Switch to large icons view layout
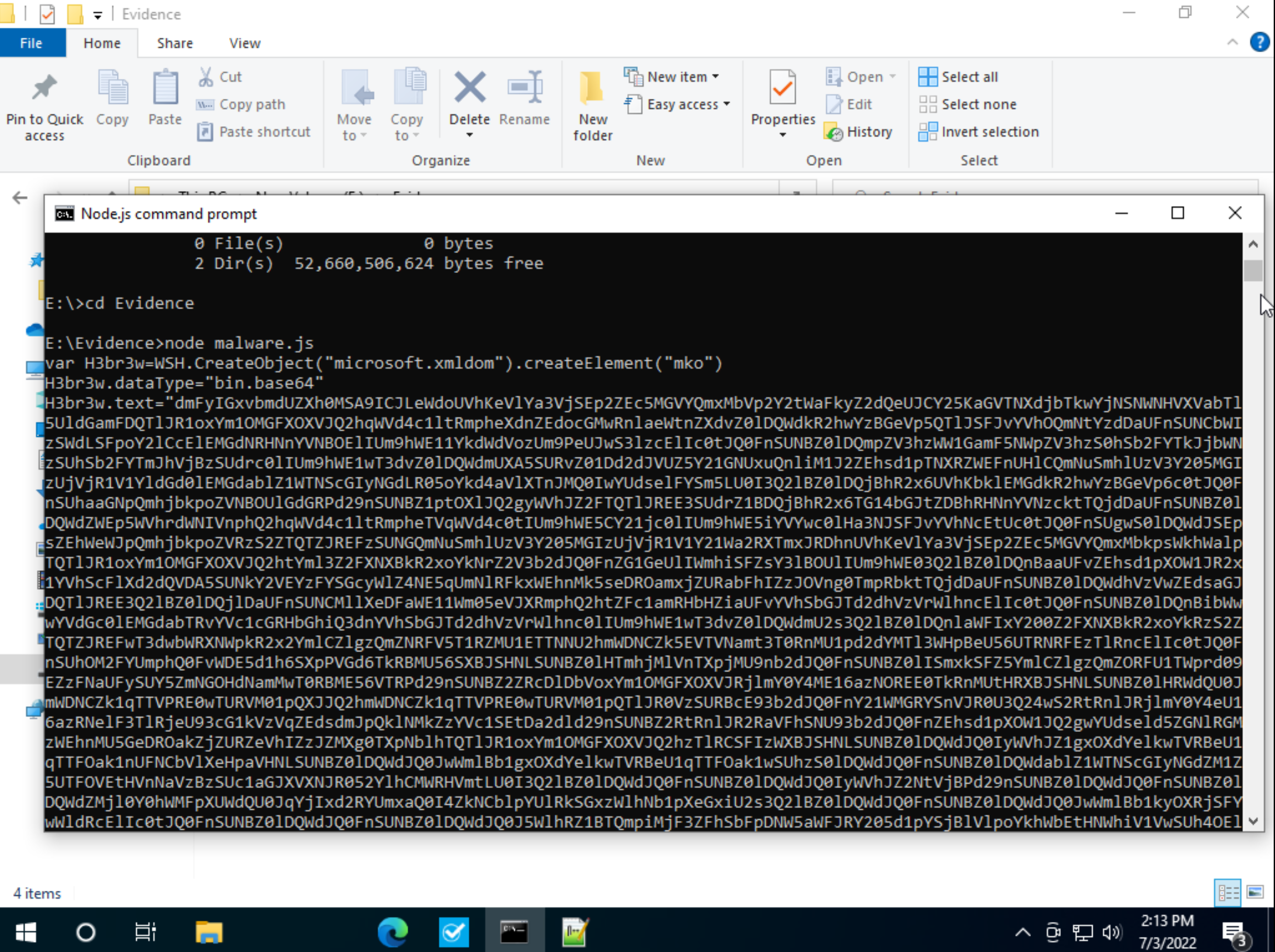1275x952 pixels. point(1255,893)
